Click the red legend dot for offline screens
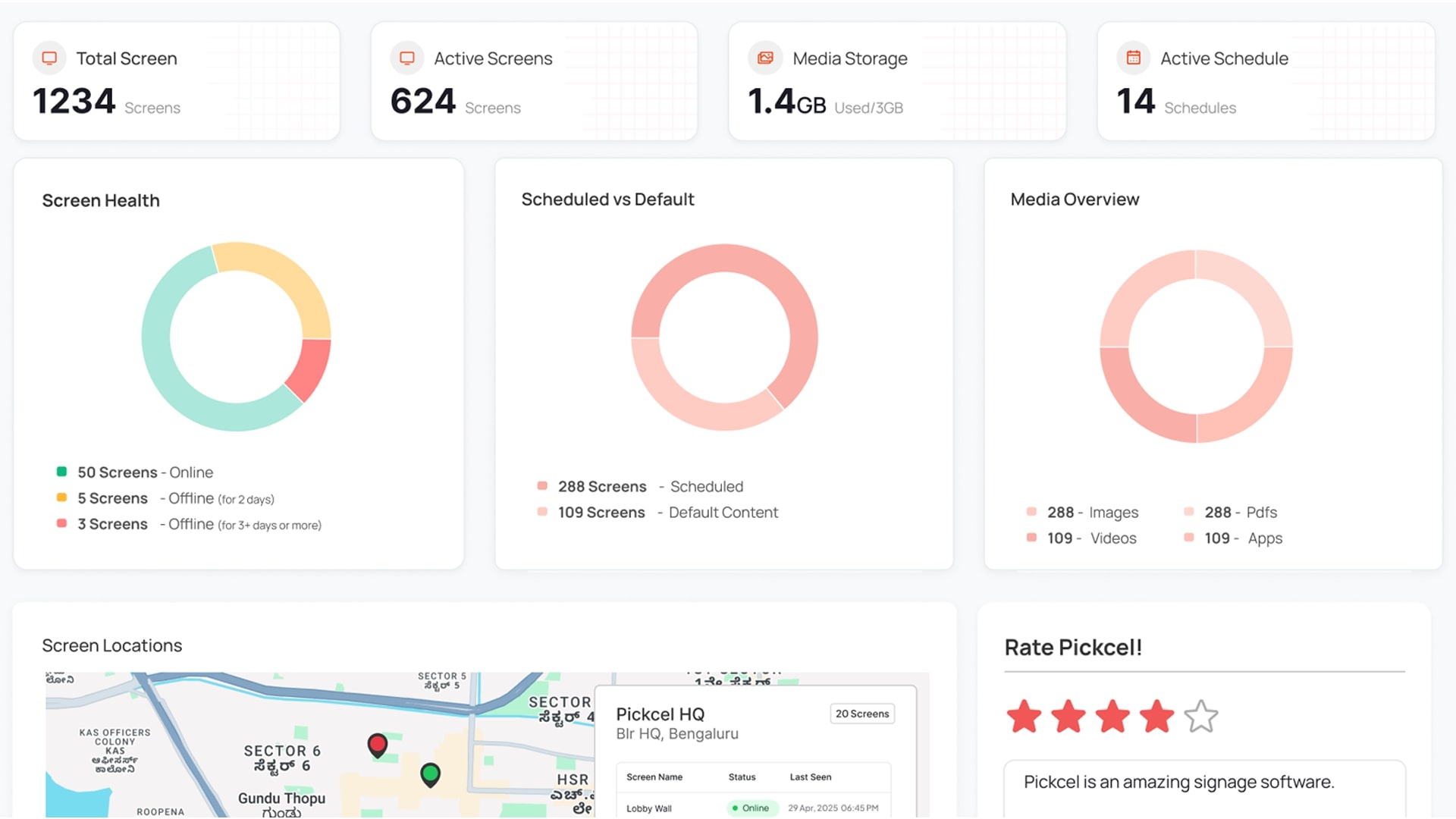The image size is (1456, 819). pyautogui.click(x=62, y=522)
